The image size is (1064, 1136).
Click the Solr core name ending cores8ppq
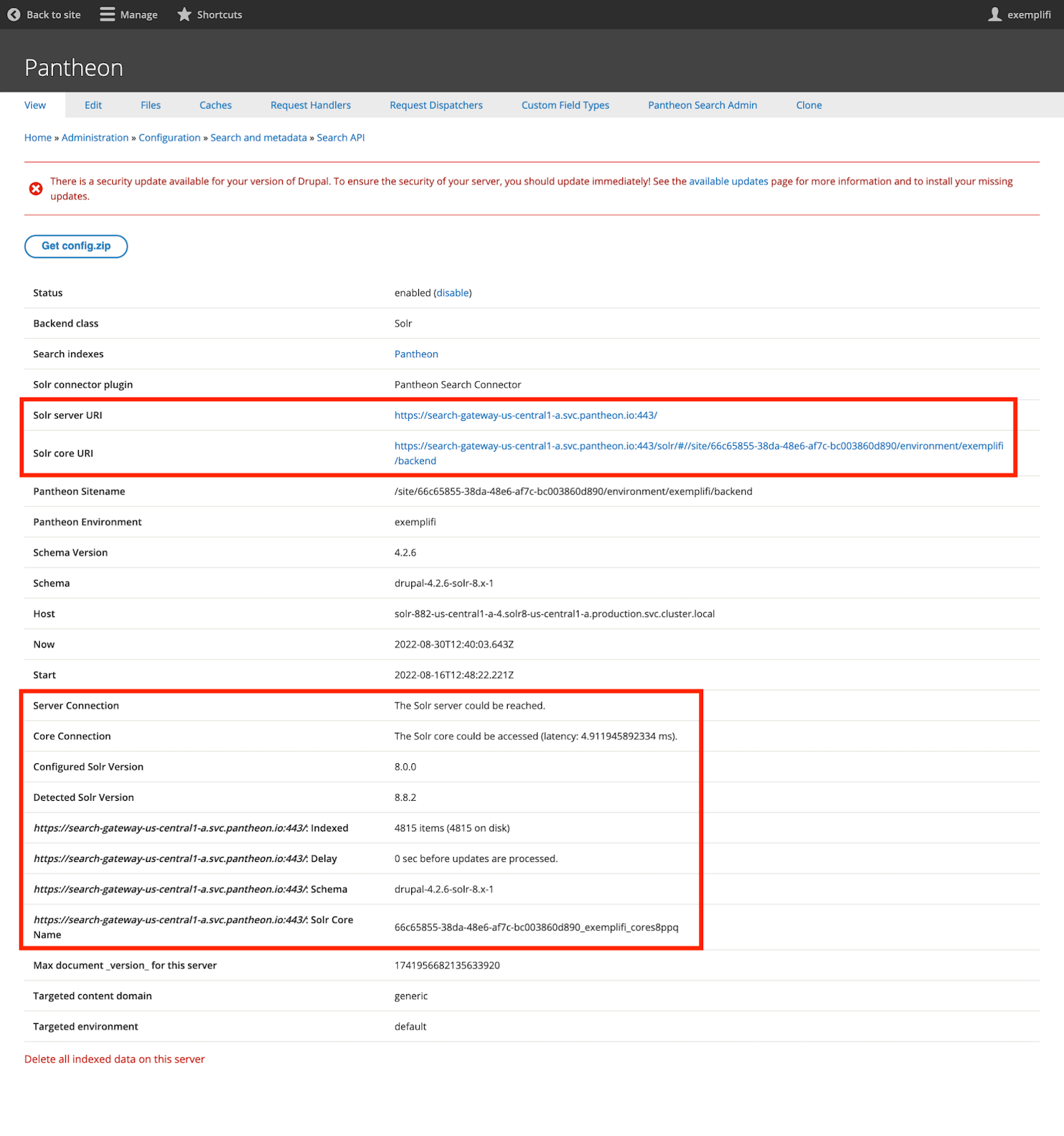(536, 927)
